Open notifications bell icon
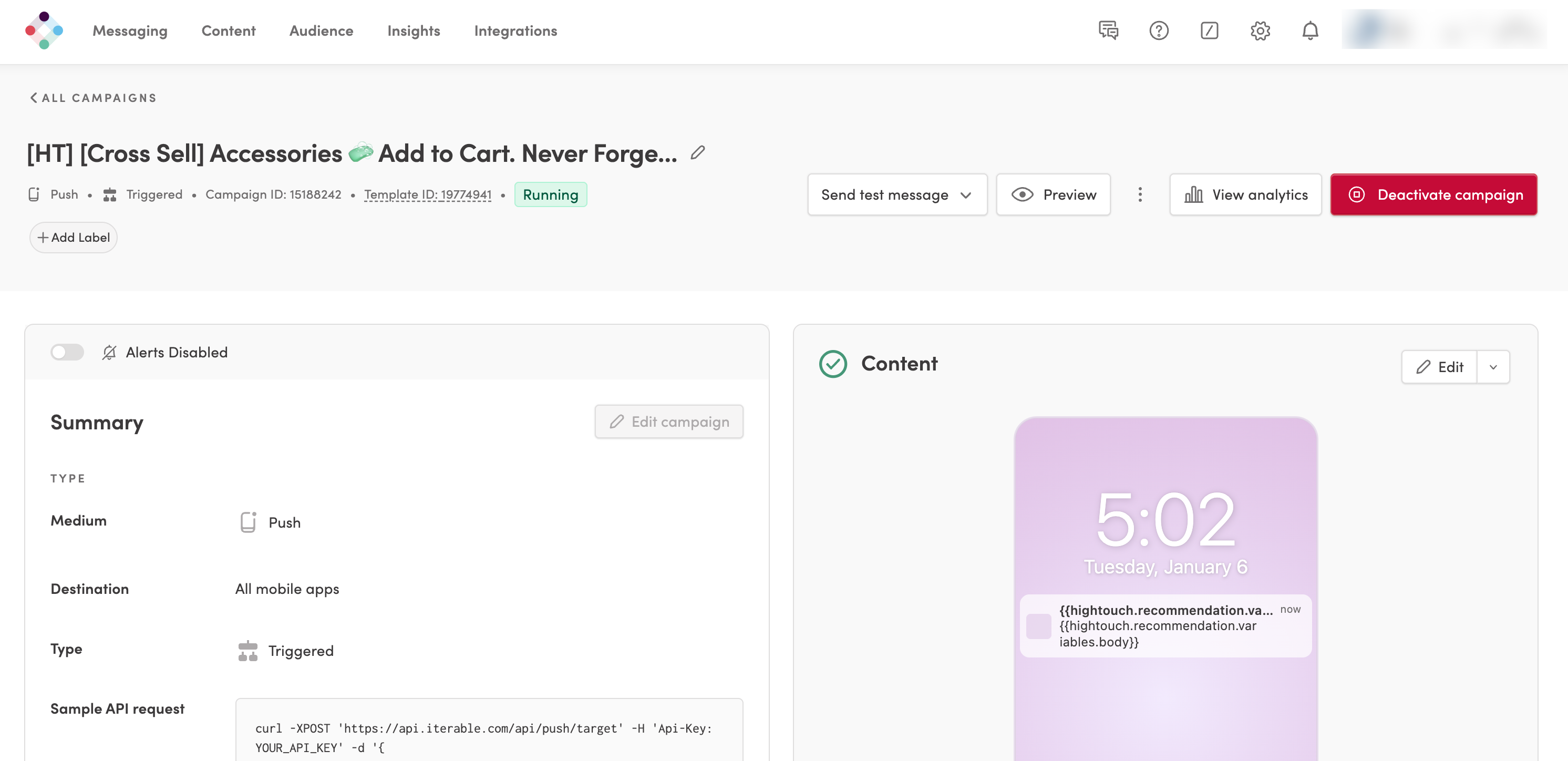 coord(1310,30)
